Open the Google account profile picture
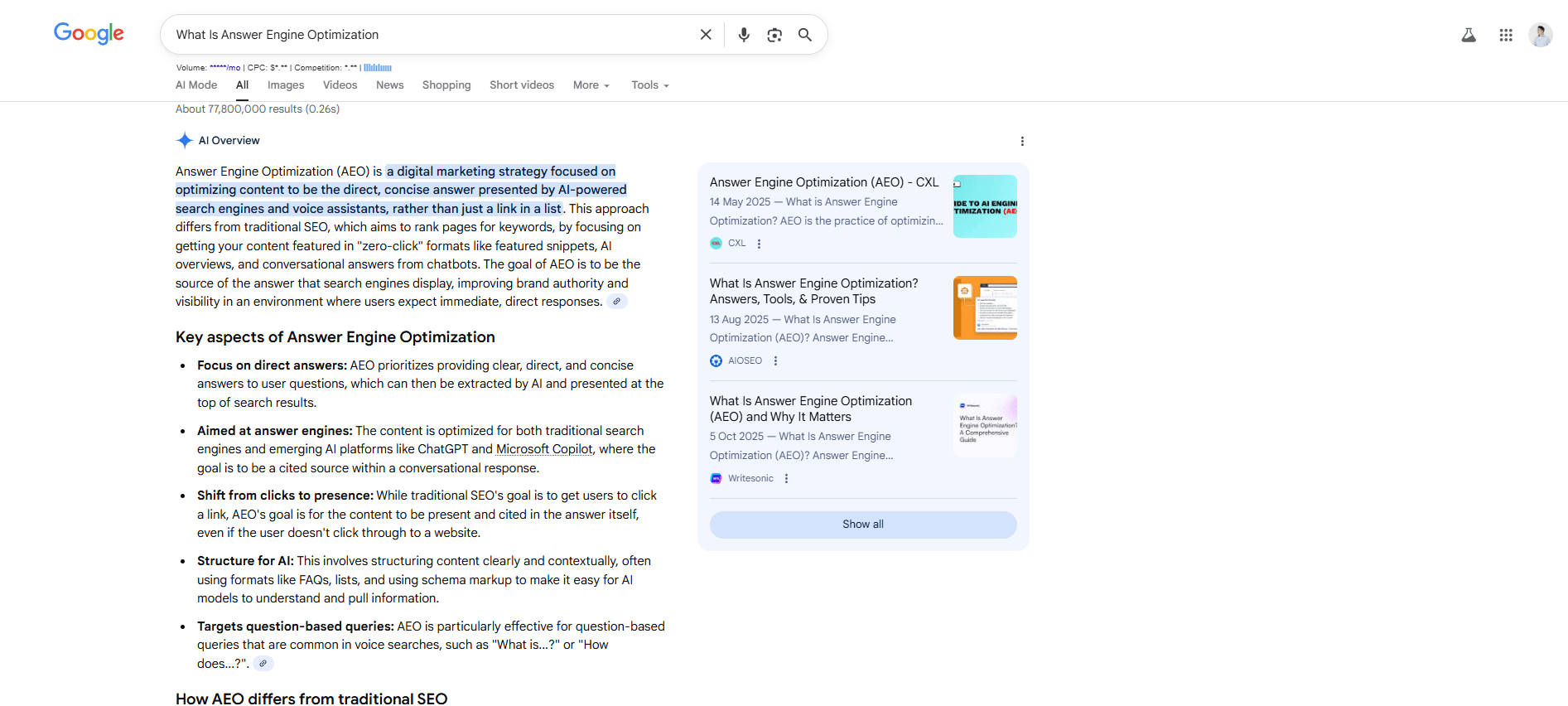The image size is (1568, 706). (x=1541, y=35)
